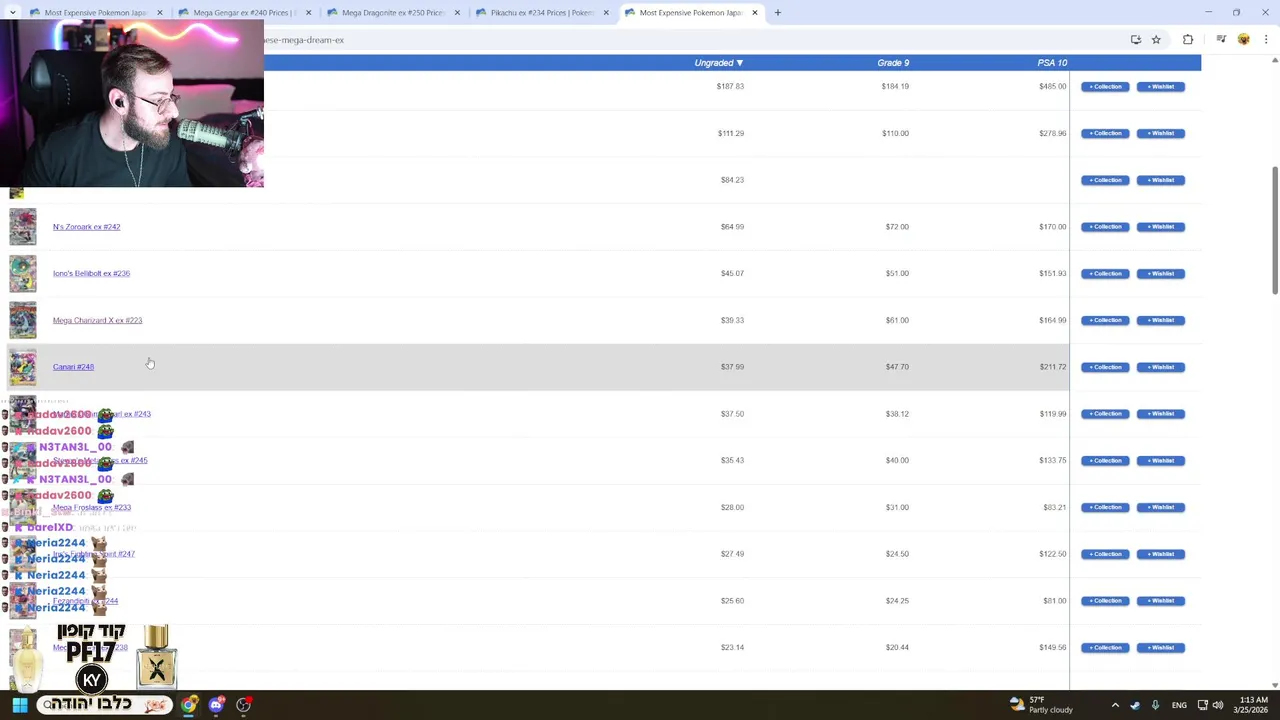Open the Chrome extensions puzzle icon

click(x=1188, y=40)
